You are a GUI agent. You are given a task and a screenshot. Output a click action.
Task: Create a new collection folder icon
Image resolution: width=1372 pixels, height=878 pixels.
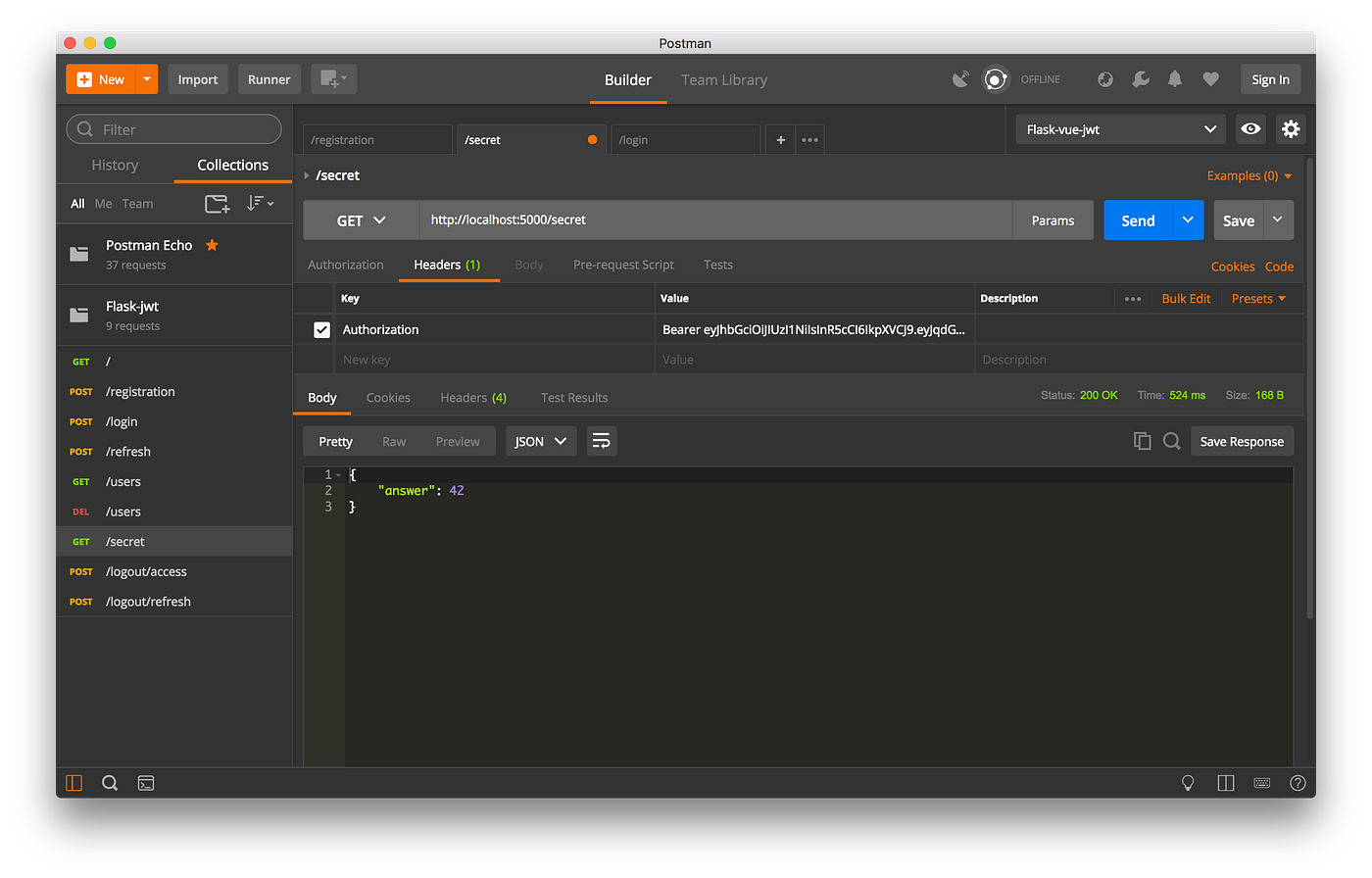click(217, 204)
